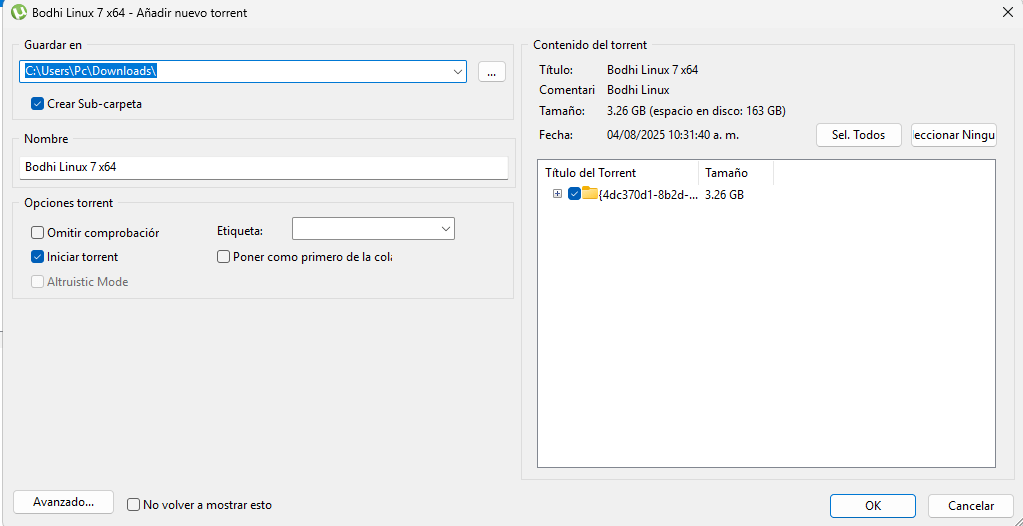Open Avanzado... settings
1023x526 pixels.
[x=64, y=503]
